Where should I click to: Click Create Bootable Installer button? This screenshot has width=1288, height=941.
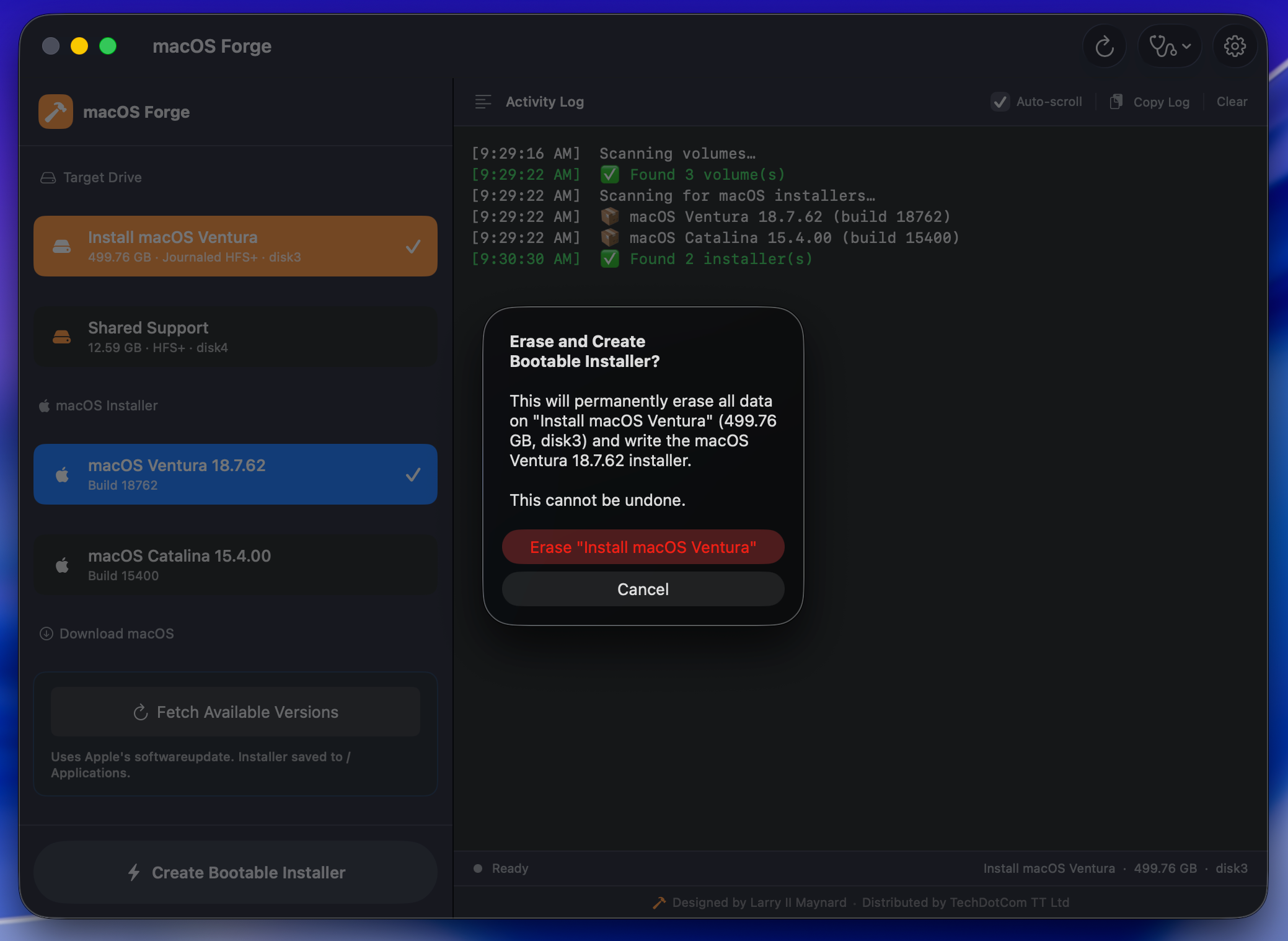[x=236, y=872]
